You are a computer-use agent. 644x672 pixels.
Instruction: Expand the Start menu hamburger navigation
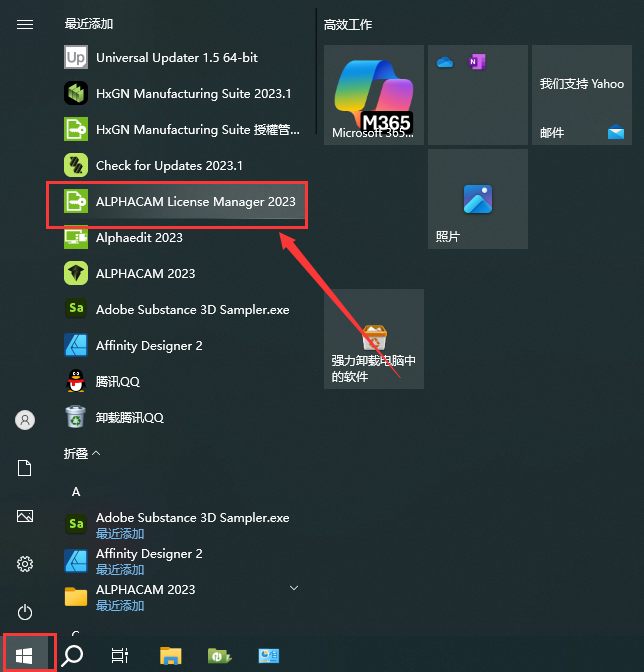tap(25, 24)
